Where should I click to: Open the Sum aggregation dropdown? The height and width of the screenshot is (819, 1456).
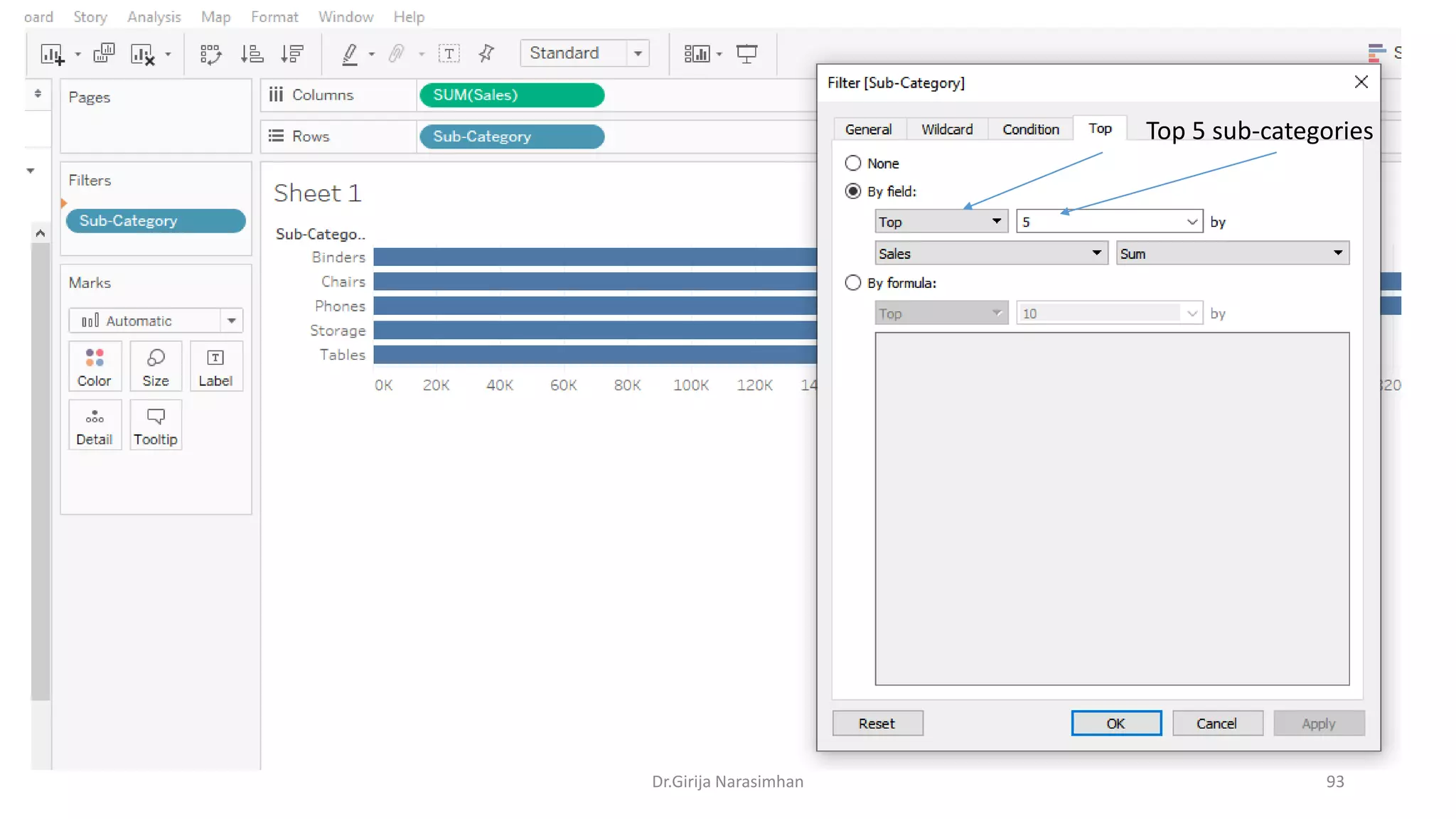tap(1337, 253)
